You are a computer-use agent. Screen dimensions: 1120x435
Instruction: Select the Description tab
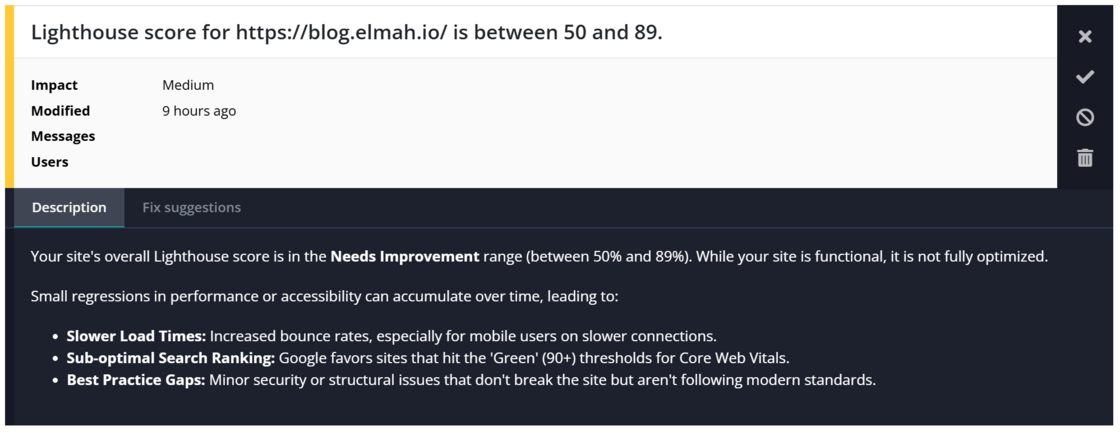click(x=69, y=208)
